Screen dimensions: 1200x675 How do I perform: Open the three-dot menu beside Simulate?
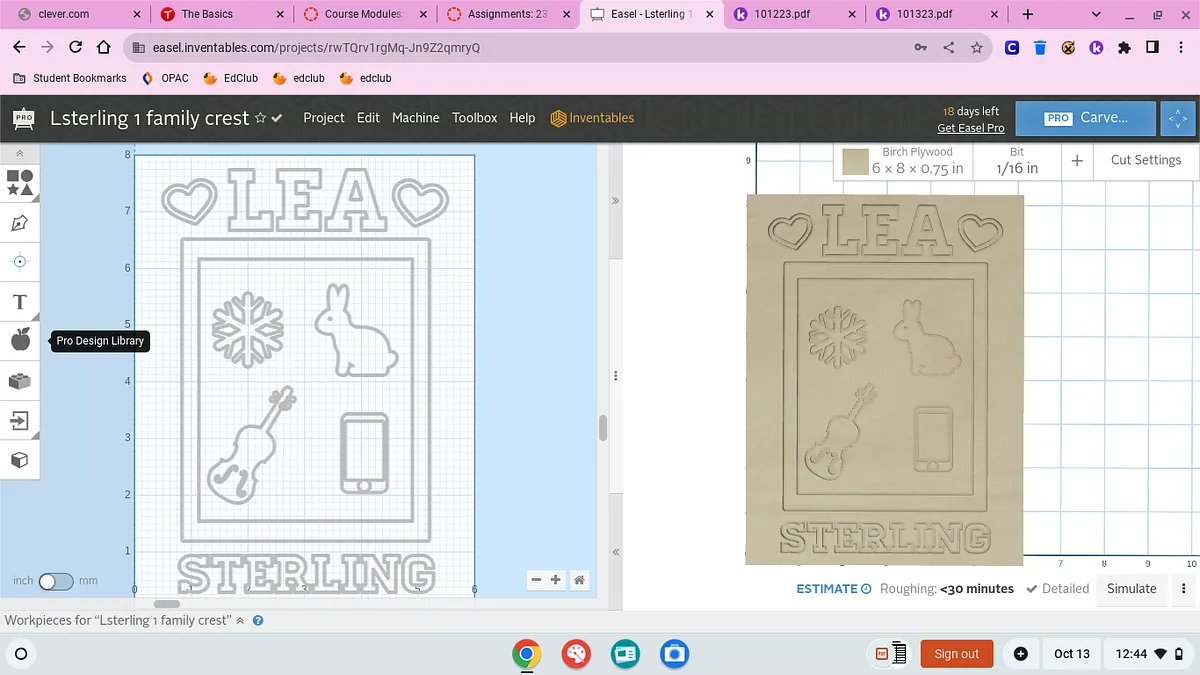pyautogui.click(x=1184, y=589)
